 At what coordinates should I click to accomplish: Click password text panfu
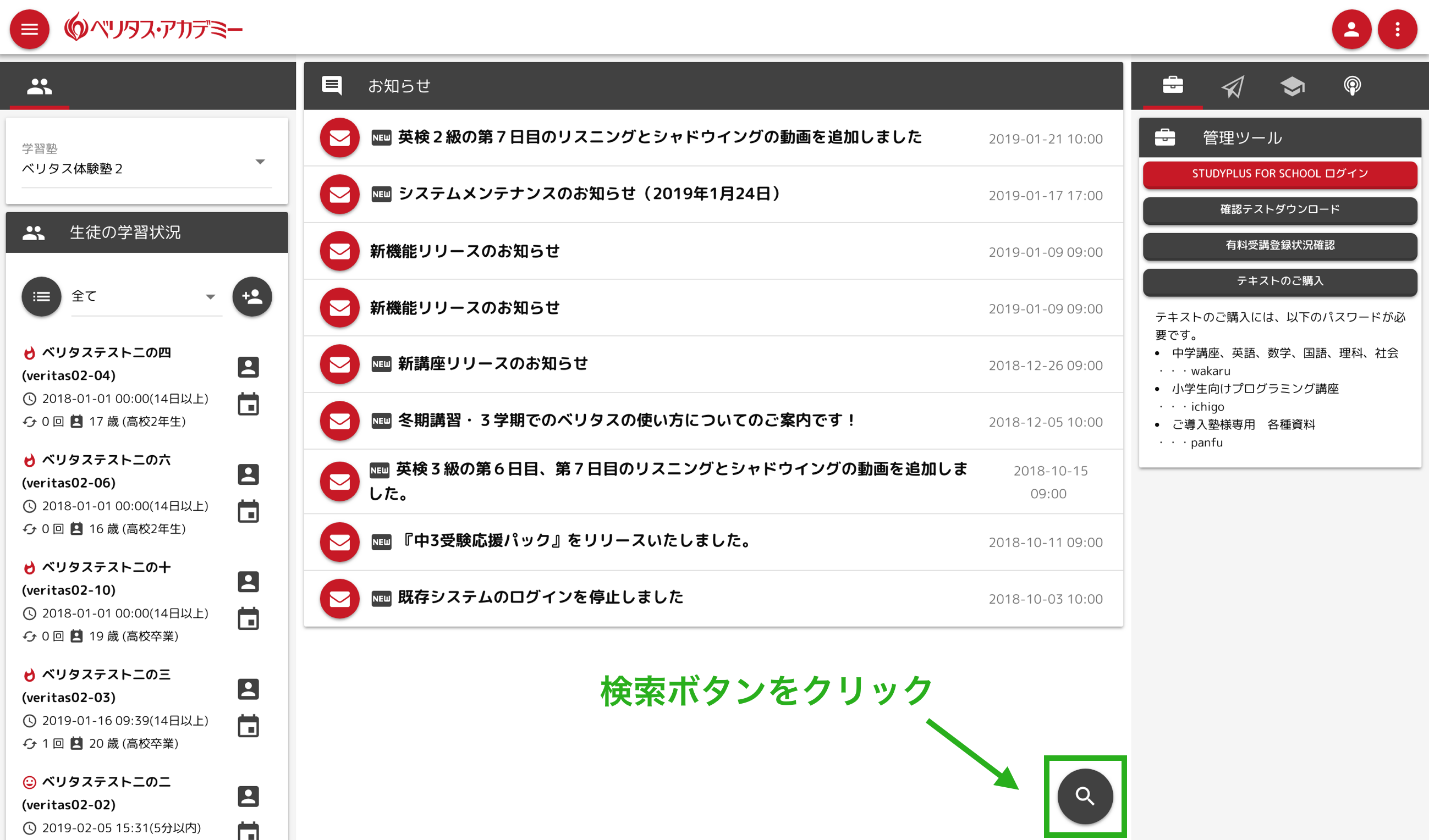pyautogui.click(x=1207, y=443)
